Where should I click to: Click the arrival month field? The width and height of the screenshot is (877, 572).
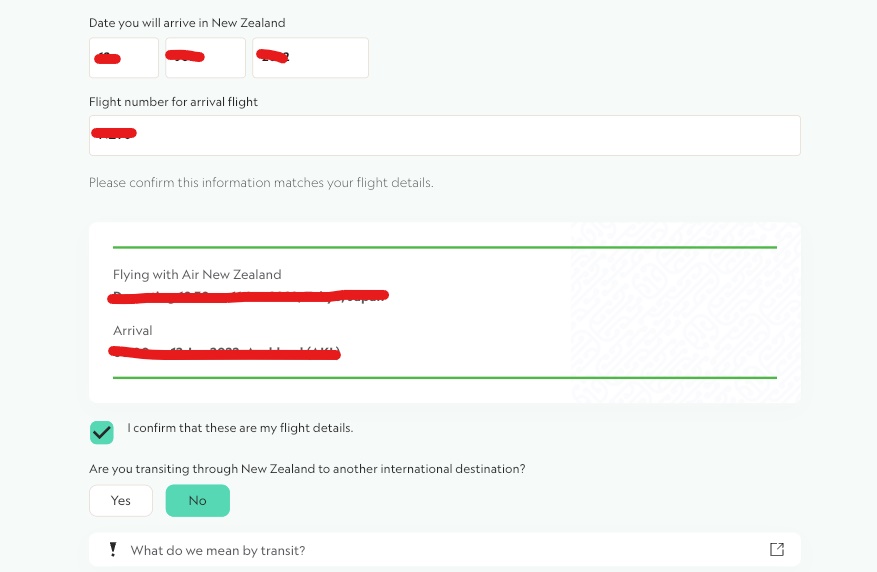(x=205, y=58)
